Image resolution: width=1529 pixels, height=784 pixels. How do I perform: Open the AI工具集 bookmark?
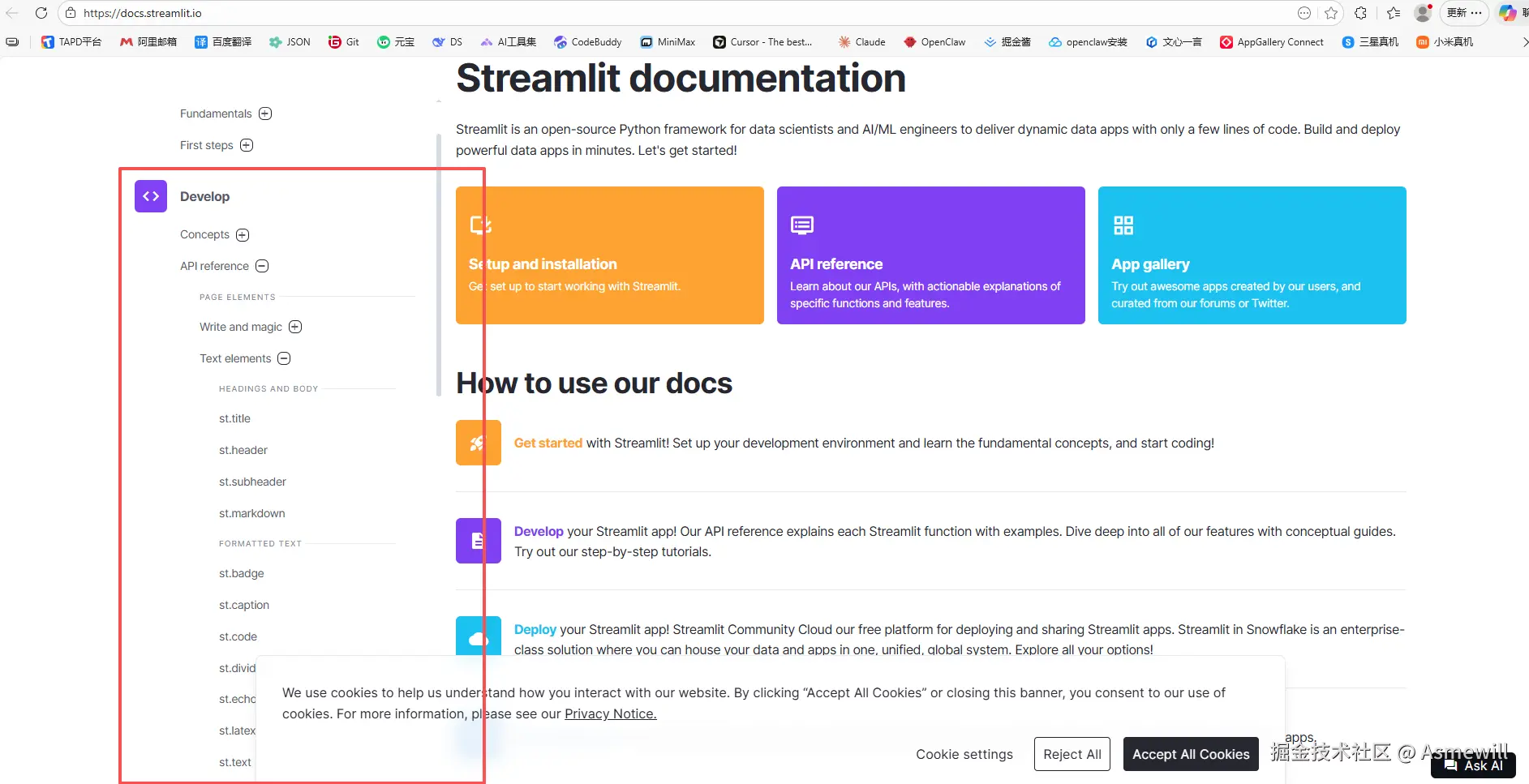tap(509, 42)
